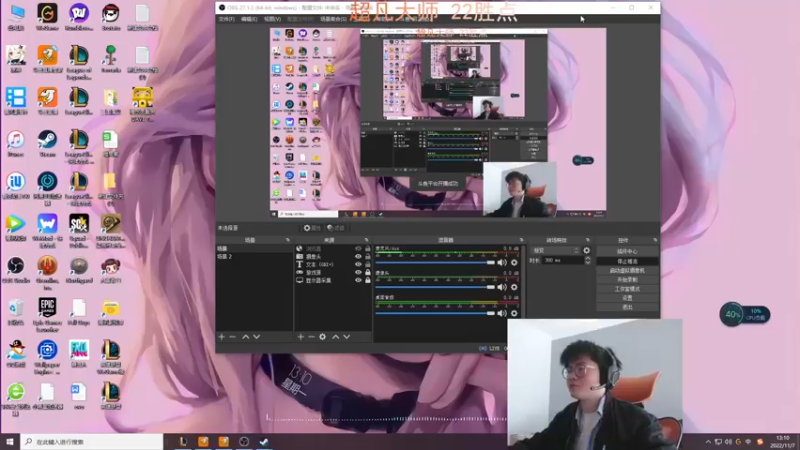Pop out the 控件 dock panel

(655, 240)
